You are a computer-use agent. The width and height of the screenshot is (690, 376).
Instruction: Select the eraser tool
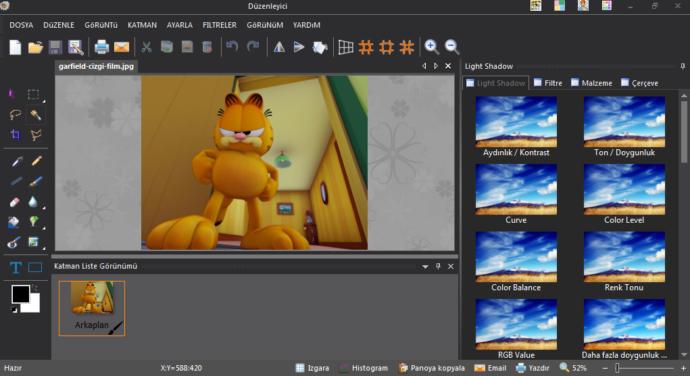coord(15,202)
